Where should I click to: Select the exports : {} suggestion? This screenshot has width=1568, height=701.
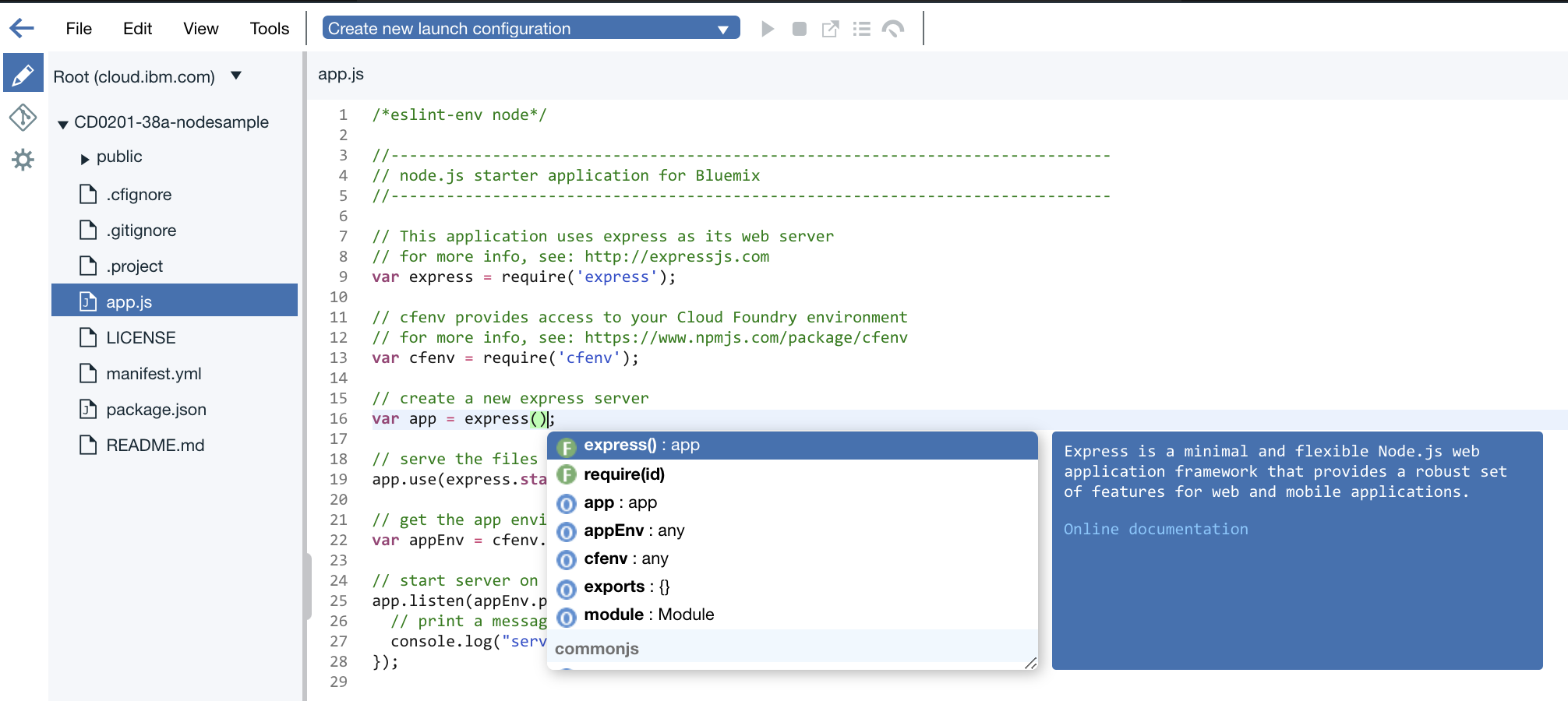coord(792,587)
